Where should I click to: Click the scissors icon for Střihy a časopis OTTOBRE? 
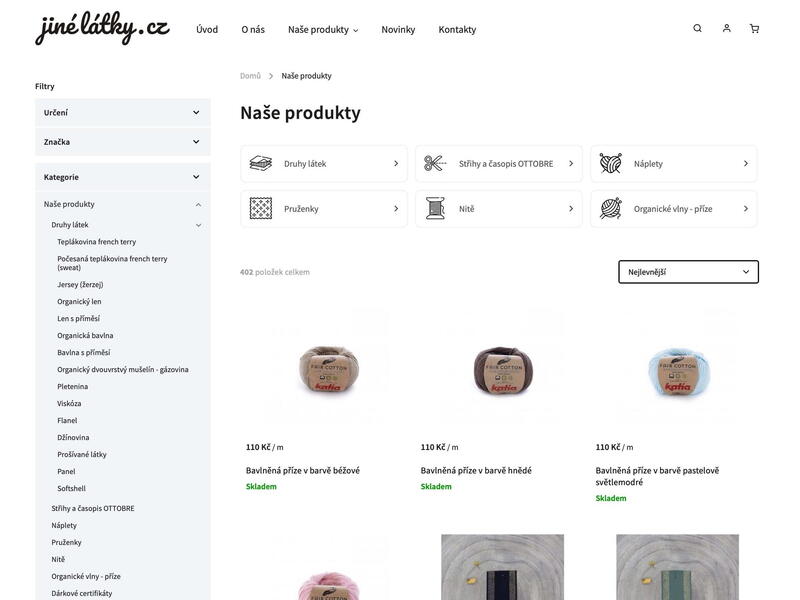click(x=435, y=163)
